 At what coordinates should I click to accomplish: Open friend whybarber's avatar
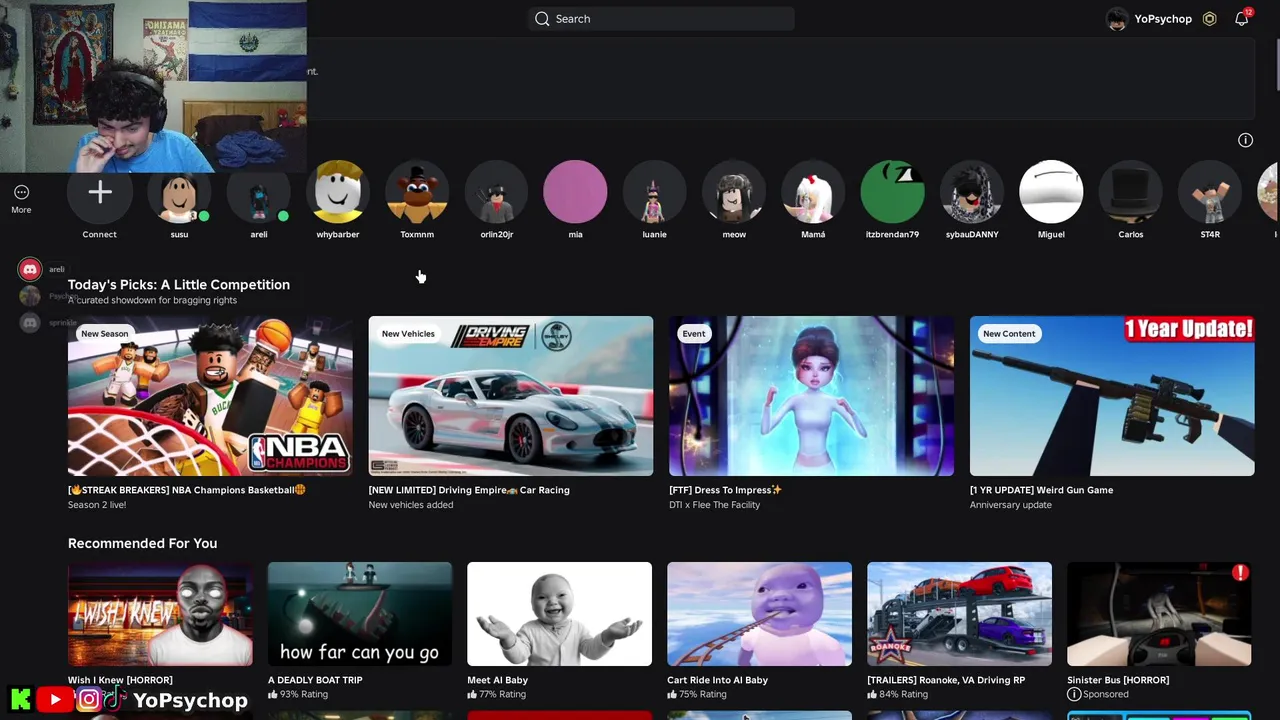click(338, 192)
